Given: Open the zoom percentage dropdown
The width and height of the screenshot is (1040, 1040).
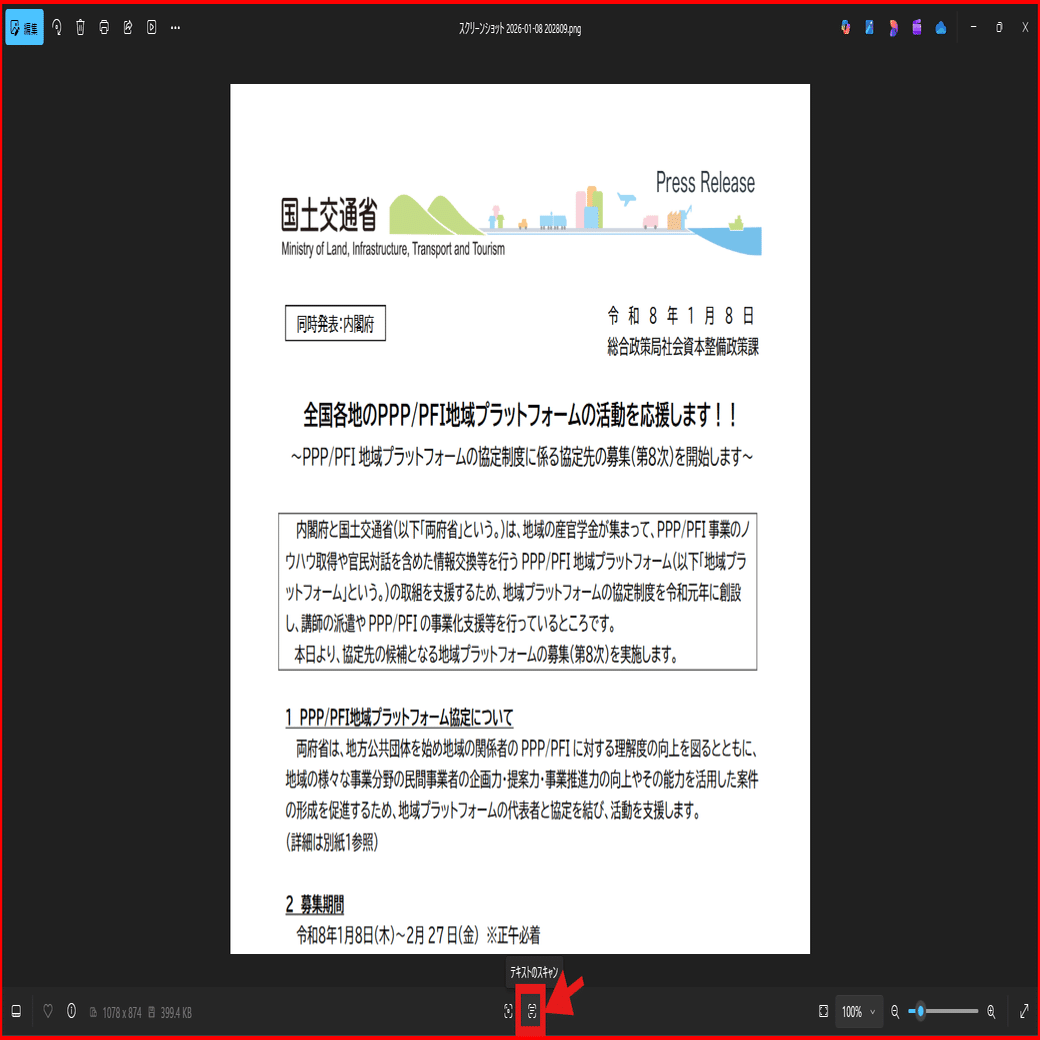Looking at the screenshot, I should [x=858, y=1011].
